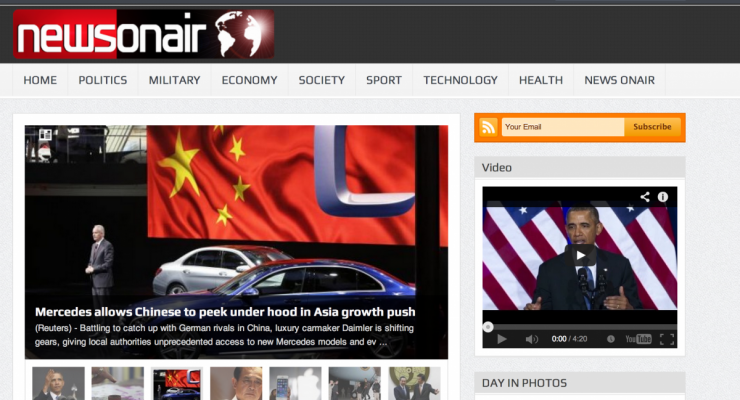
Task: Select the iPhone Apple logo thumbnail
Action: (x=295, y=384)
